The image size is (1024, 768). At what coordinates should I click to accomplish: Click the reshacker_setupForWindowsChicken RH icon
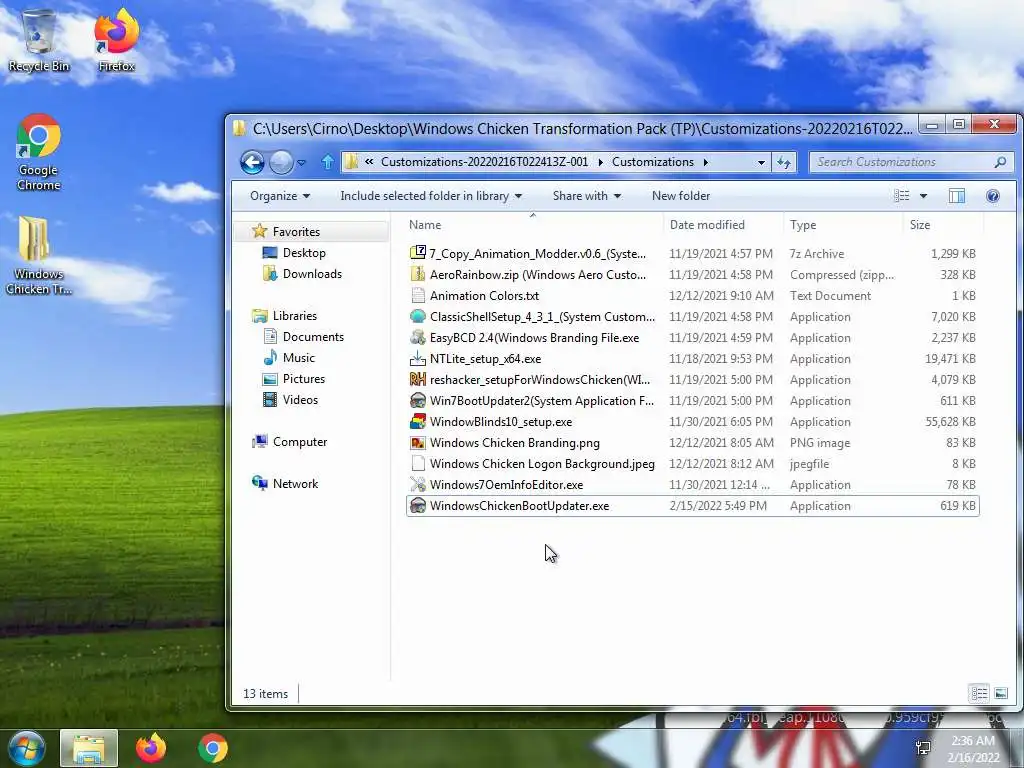(417, 379)
